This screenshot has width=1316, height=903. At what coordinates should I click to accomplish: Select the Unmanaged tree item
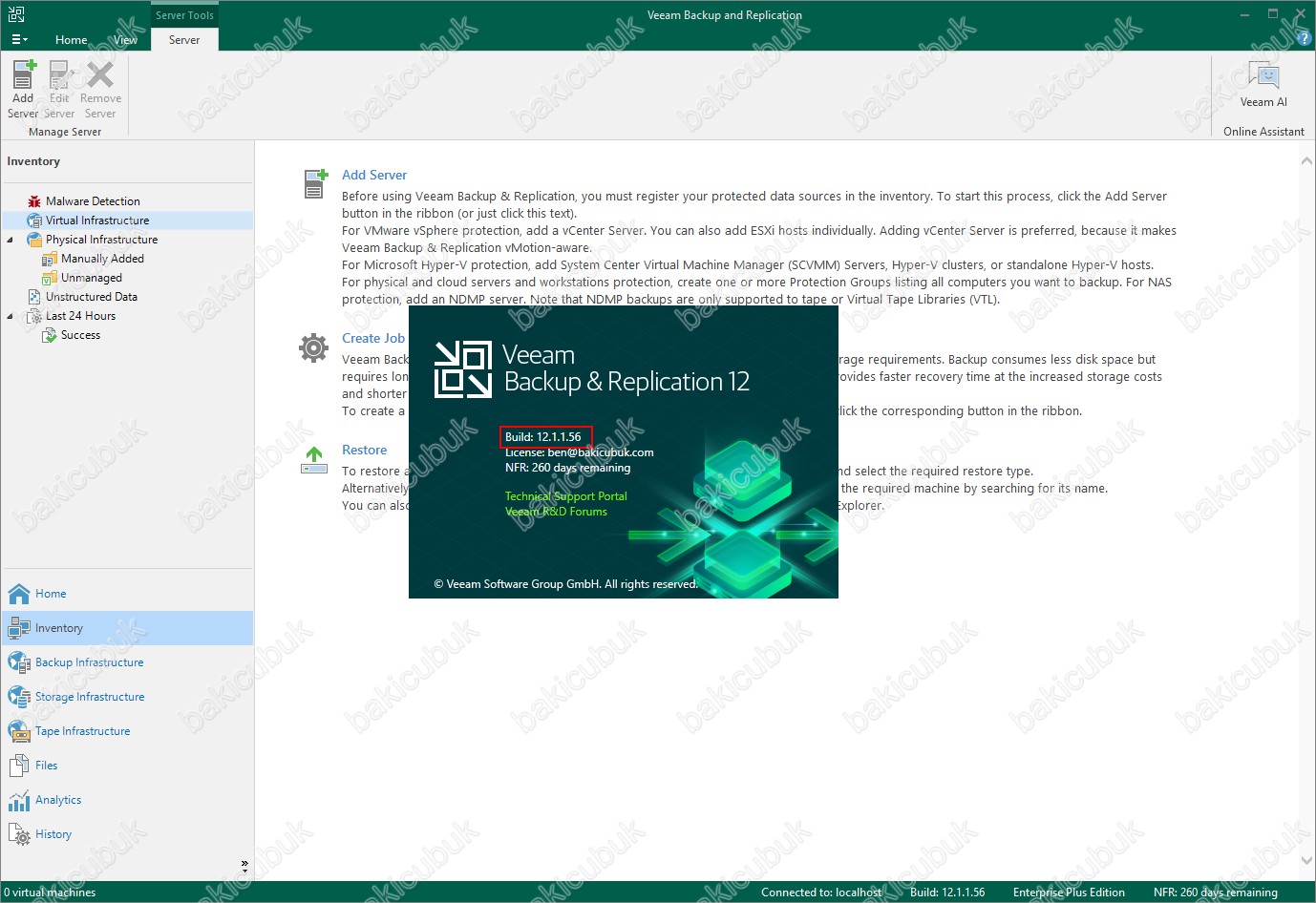click(91, 278)
